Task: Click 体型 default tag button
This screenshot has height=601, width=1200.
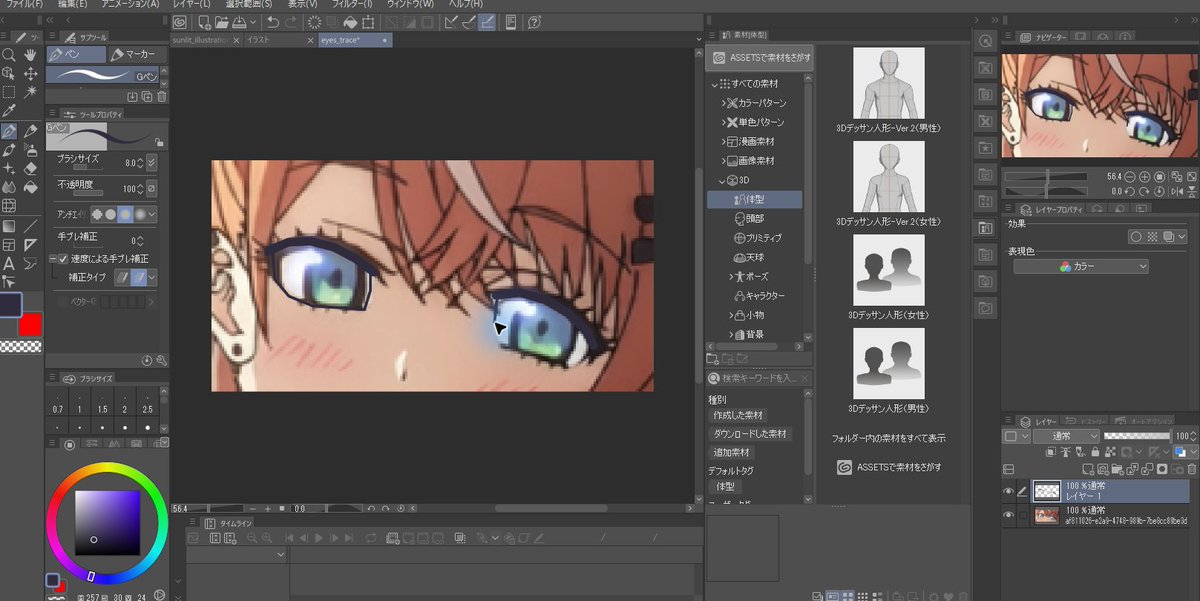Action: pos(725,486)
